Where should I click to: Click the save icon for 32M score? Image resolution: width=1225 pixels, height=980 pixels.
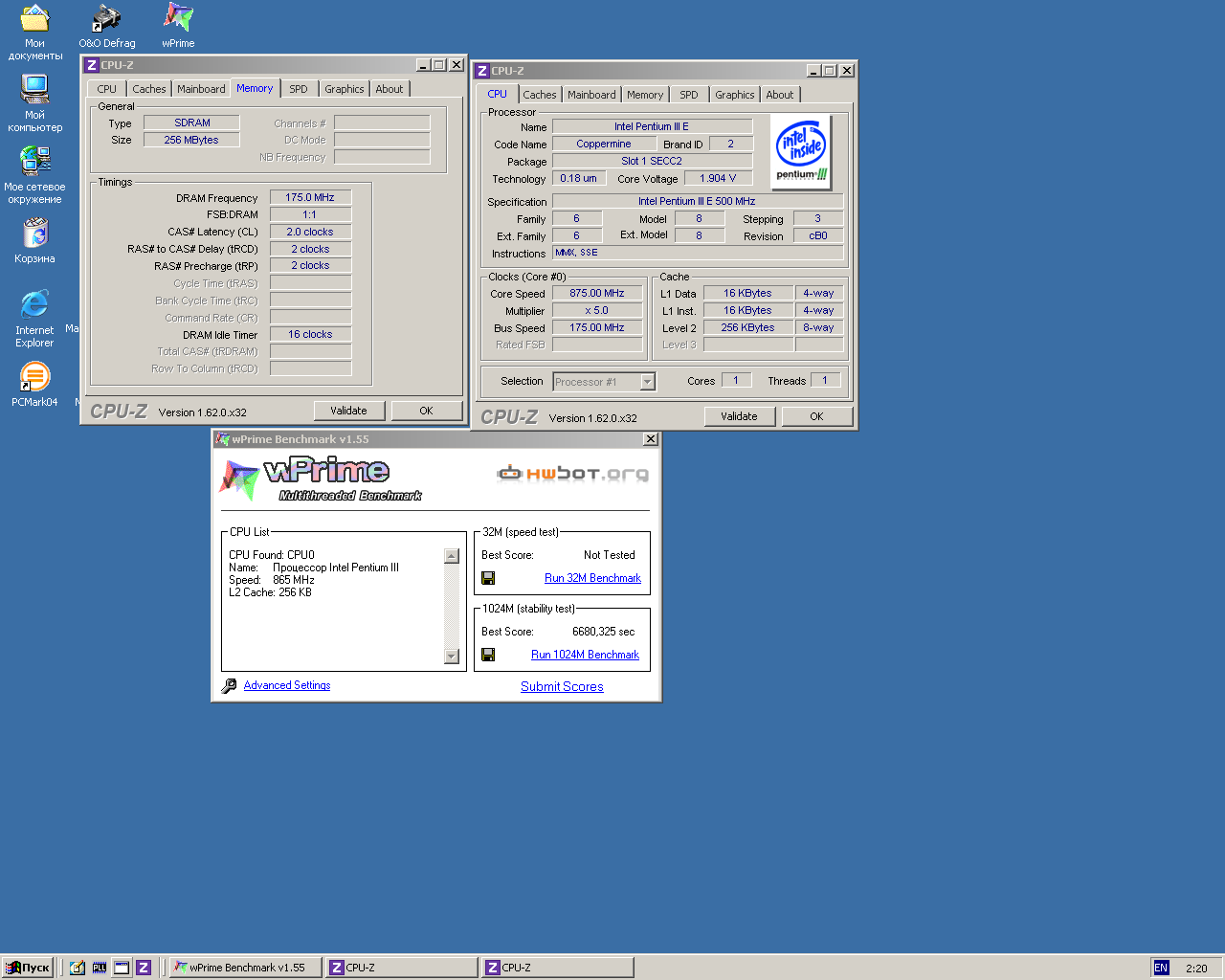488,578
